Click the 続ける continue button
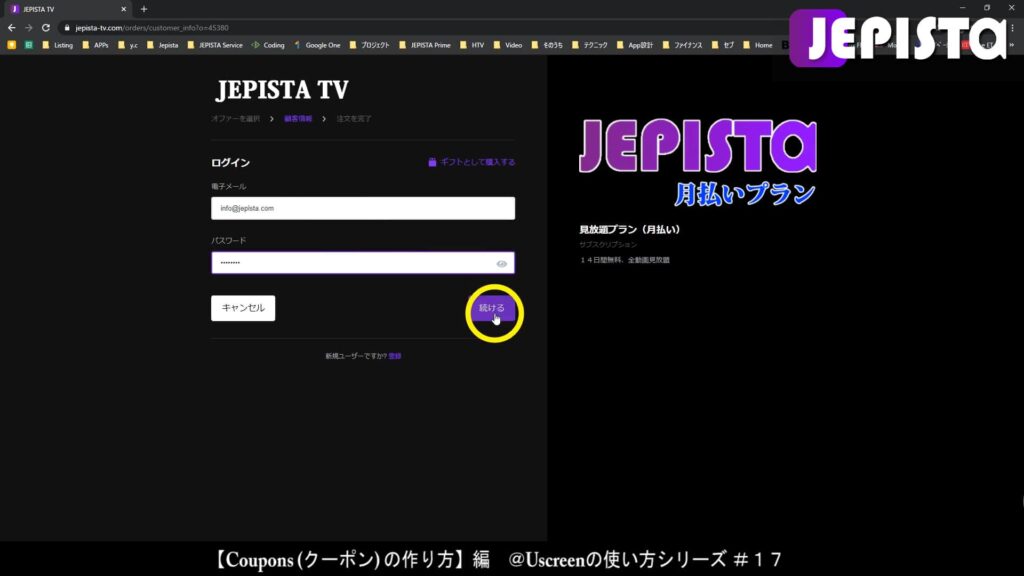The width and height of the screenshot is (1024, 576). [492, 308]
